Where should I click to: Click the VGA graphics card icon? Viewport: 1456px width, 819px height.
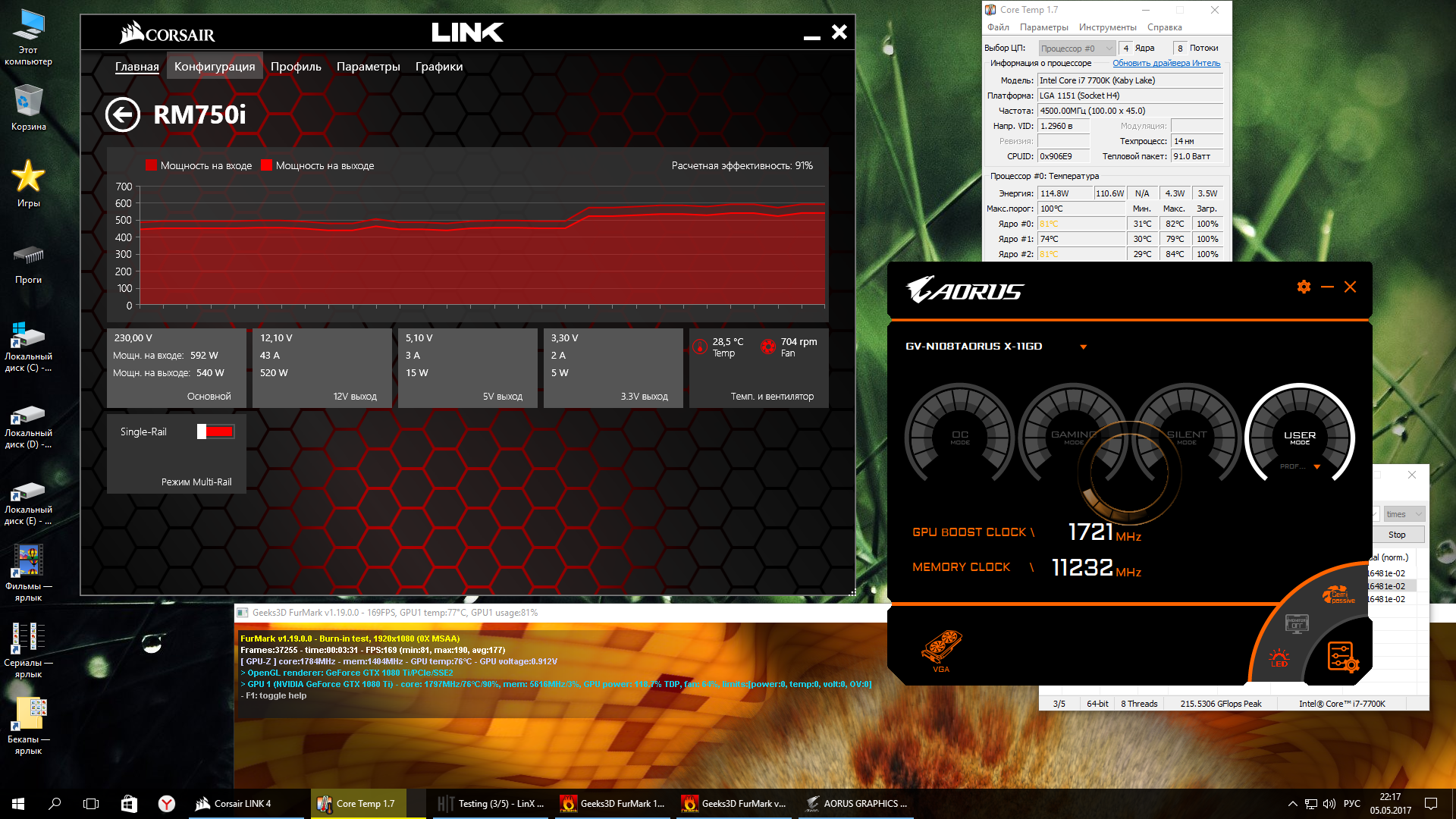pyautogui.click(x=941, y=650)
